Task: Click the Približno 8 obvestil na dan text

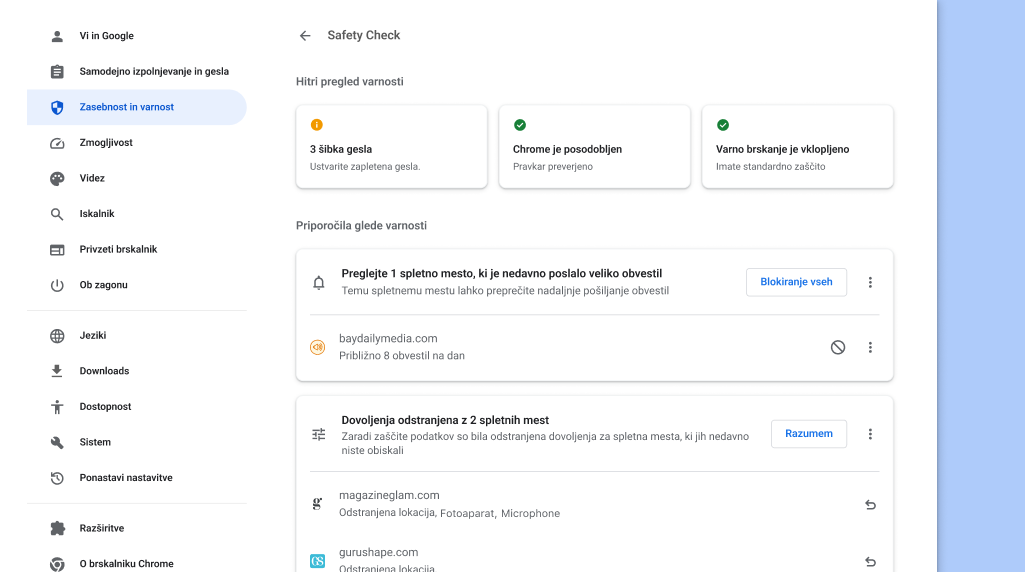Action: [401, 356]
